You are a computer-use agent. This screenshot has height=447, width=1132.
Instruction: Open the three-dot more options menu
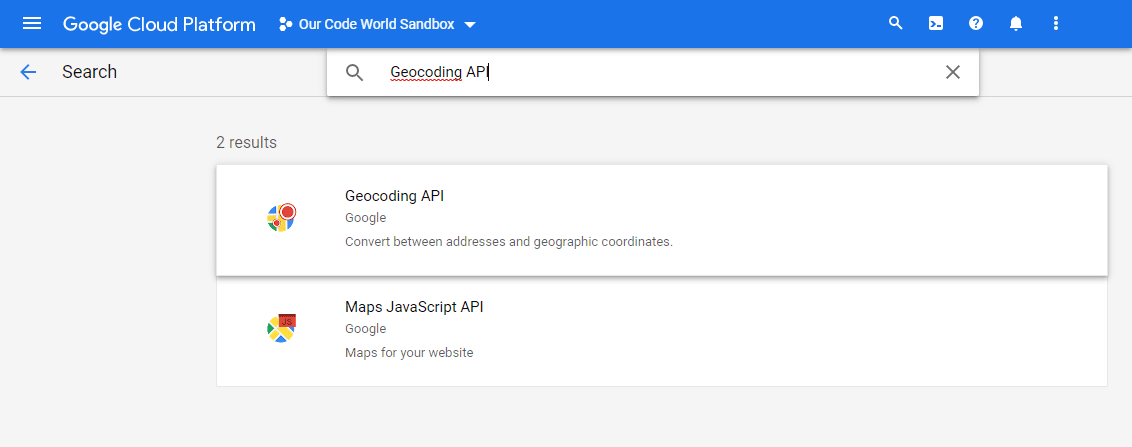click(x=1055, y=23)
